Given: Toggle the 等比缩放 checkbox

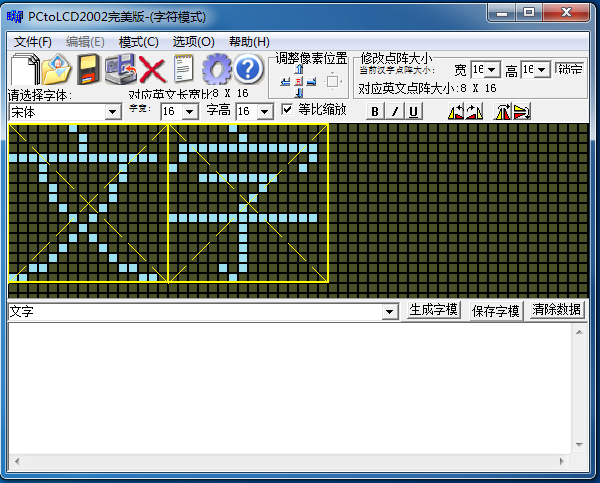Looking at the screenshot, I should coord(287,109).
